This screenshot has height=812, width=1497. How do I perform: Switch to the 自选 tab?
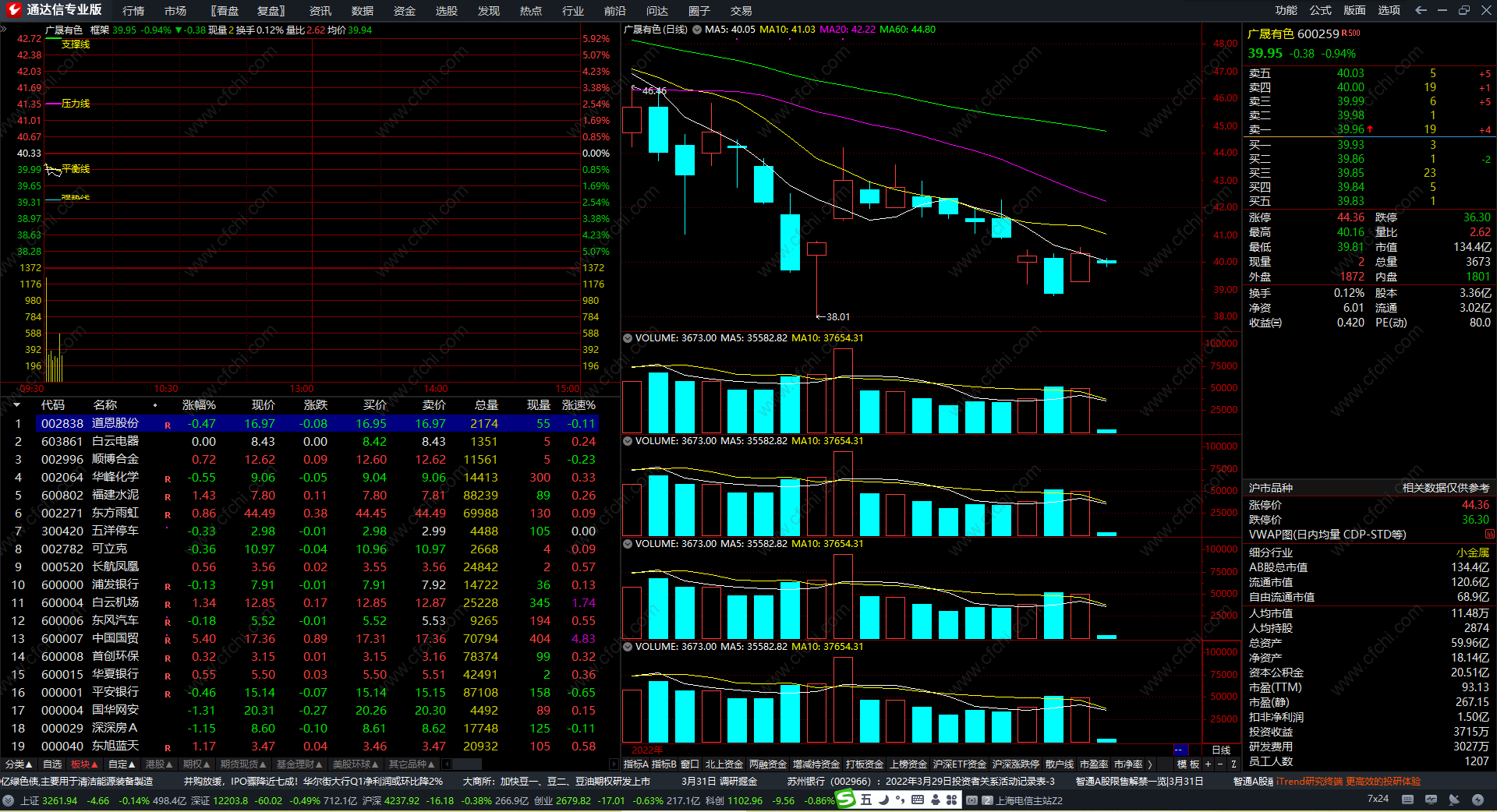[52, 764]
